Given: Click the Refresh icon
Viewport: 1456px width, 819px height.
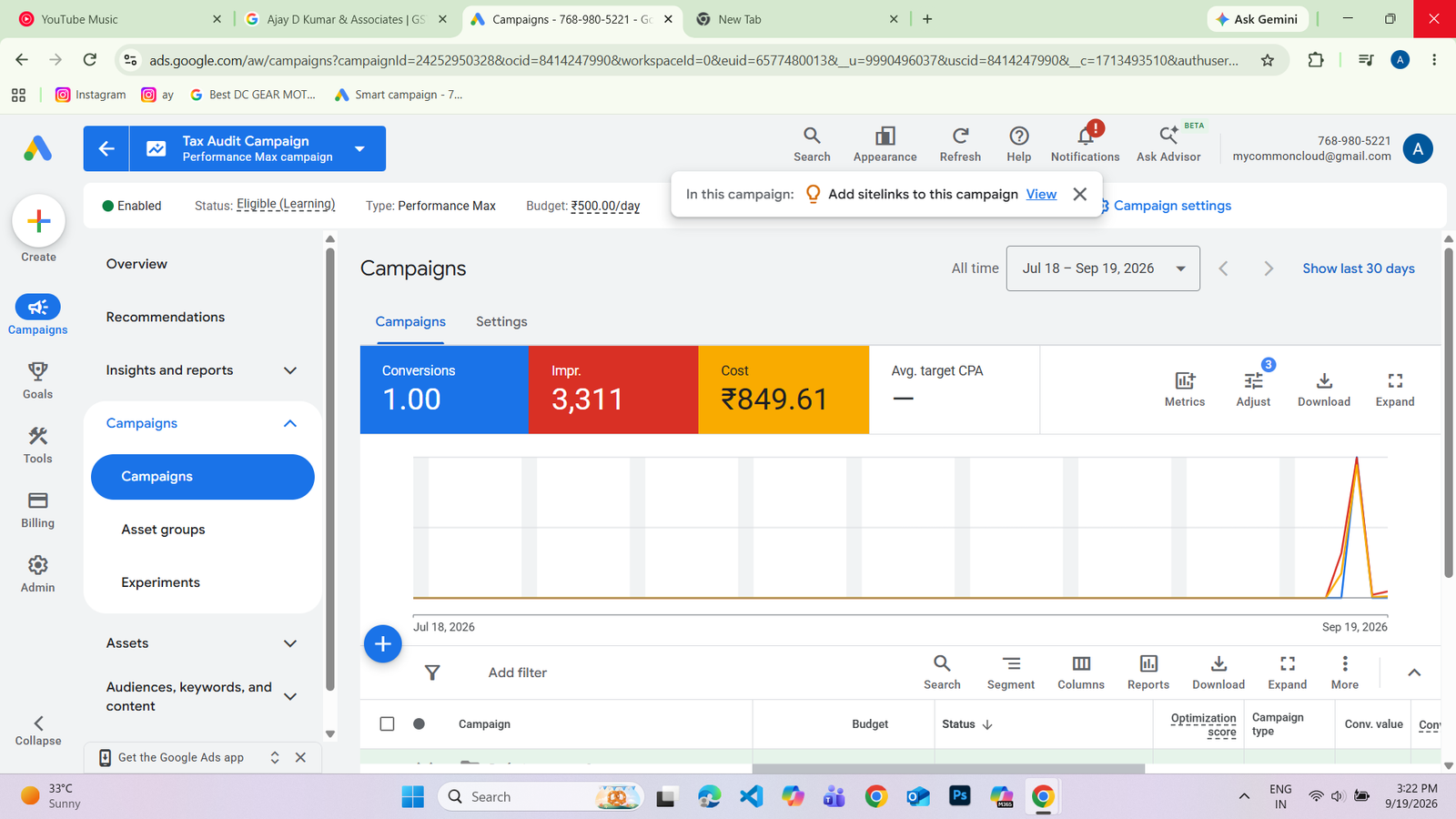Looking at the screenshot, I should click(x=960, y=145).
